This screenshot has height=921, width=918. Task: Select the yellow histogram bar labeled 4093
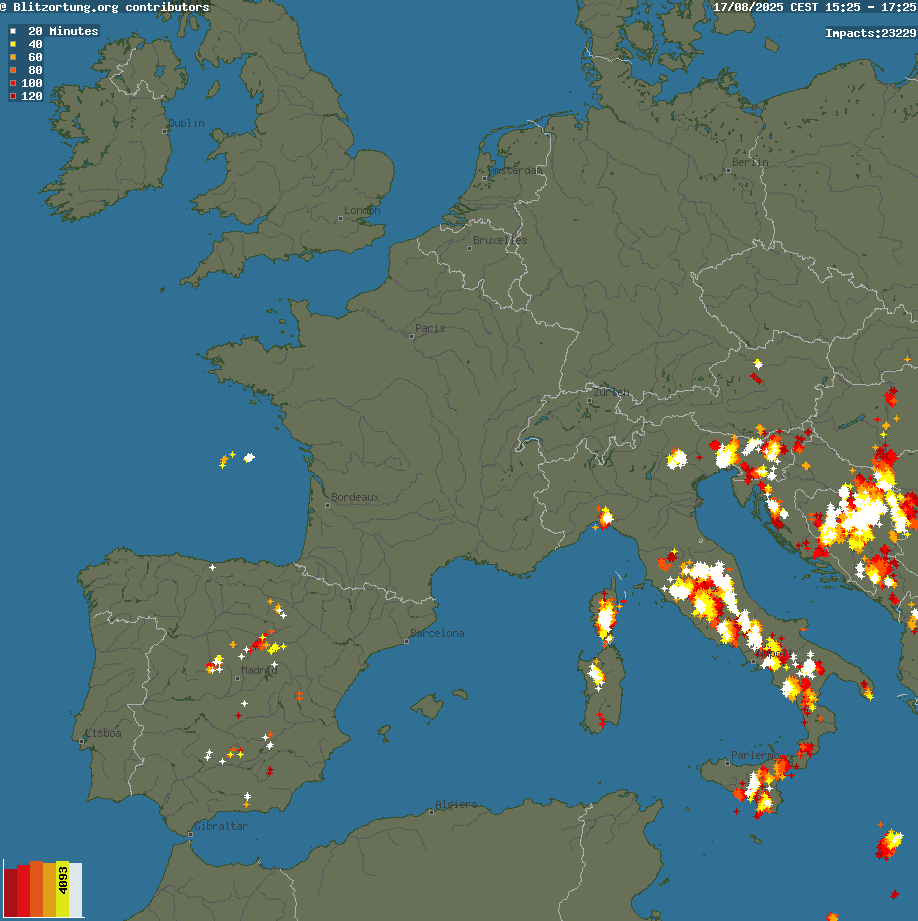pos(63,889)
